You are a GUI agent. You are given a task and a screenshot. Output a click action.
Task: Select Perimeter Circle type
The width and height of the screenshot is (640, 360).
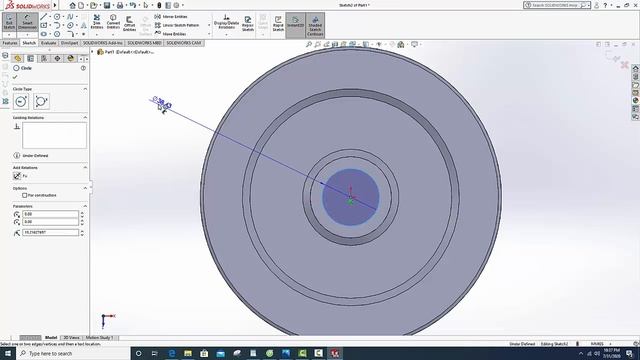click(42, 101)
